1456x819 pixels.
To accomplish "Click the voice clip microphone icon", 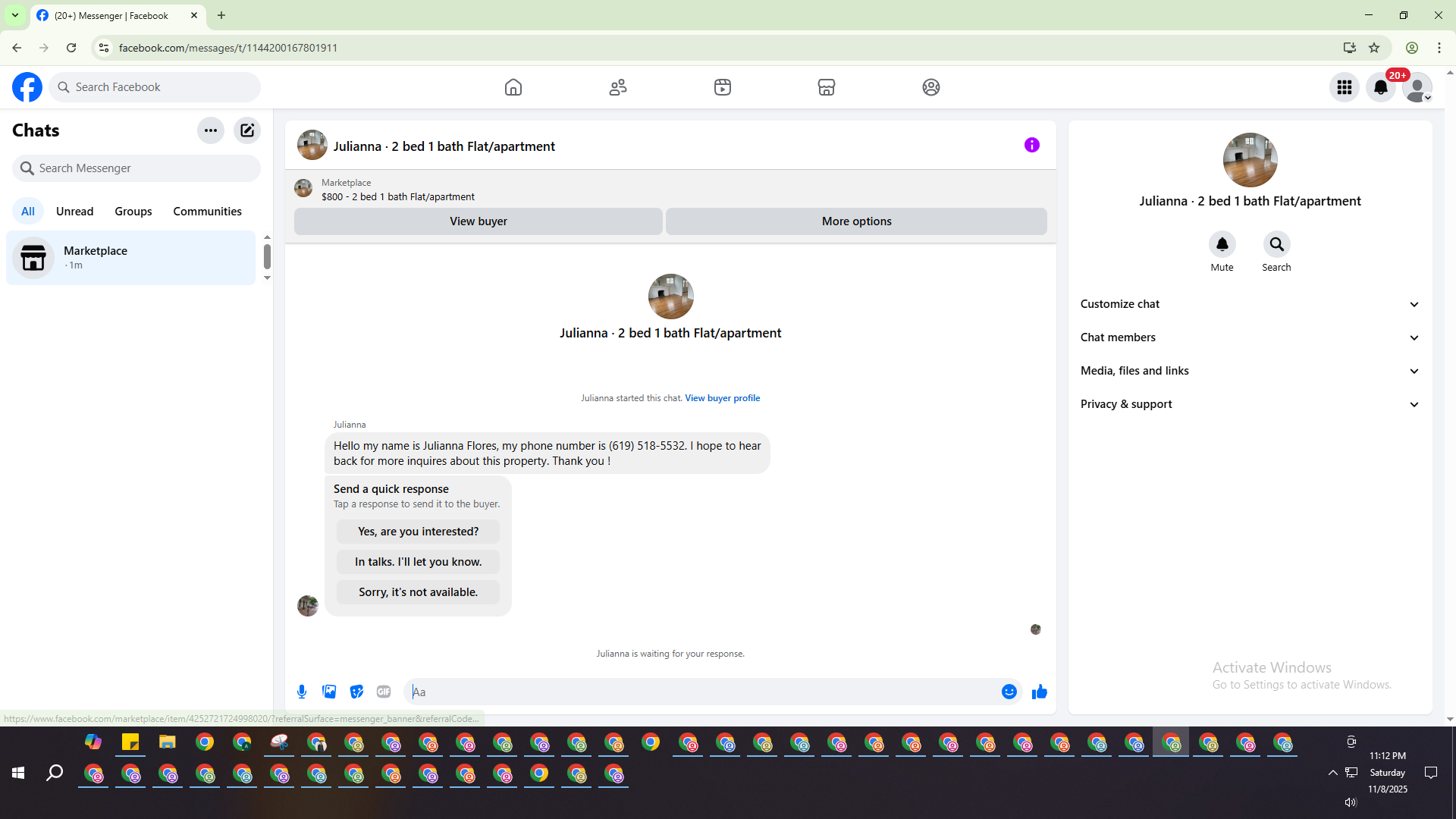I will pos(302,692).
